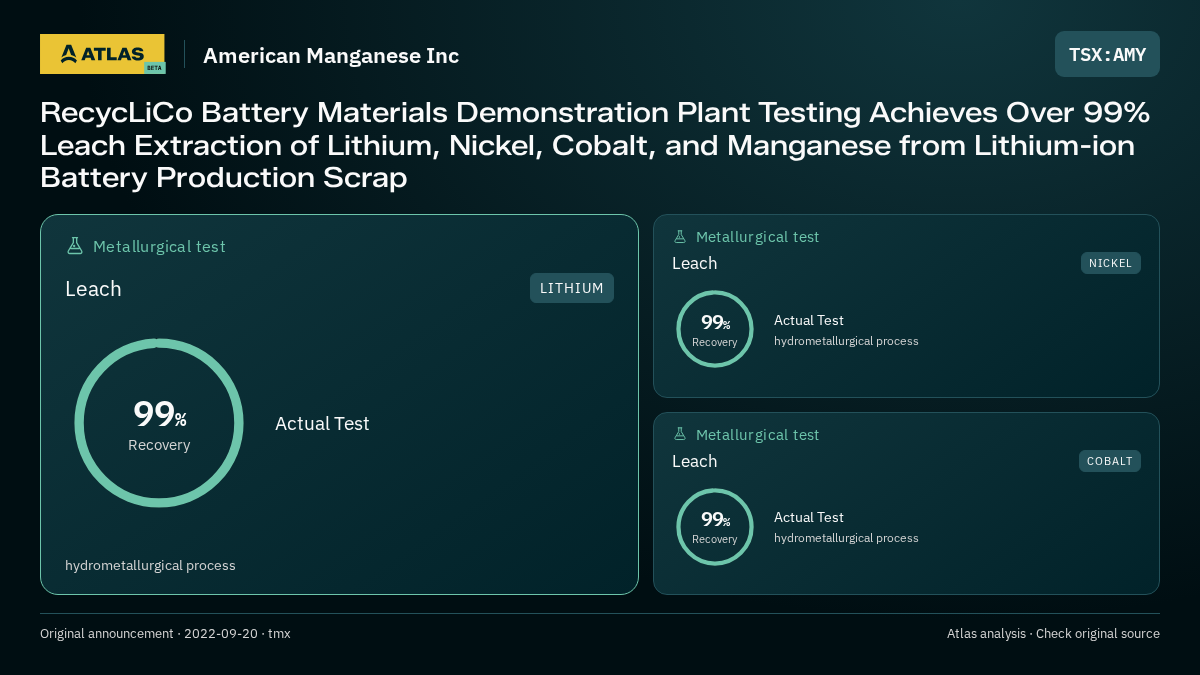Screen dimensions: 1200x675
Task: Select the TSX:AMY ticker badge
Action: (x=1107, y=54)
